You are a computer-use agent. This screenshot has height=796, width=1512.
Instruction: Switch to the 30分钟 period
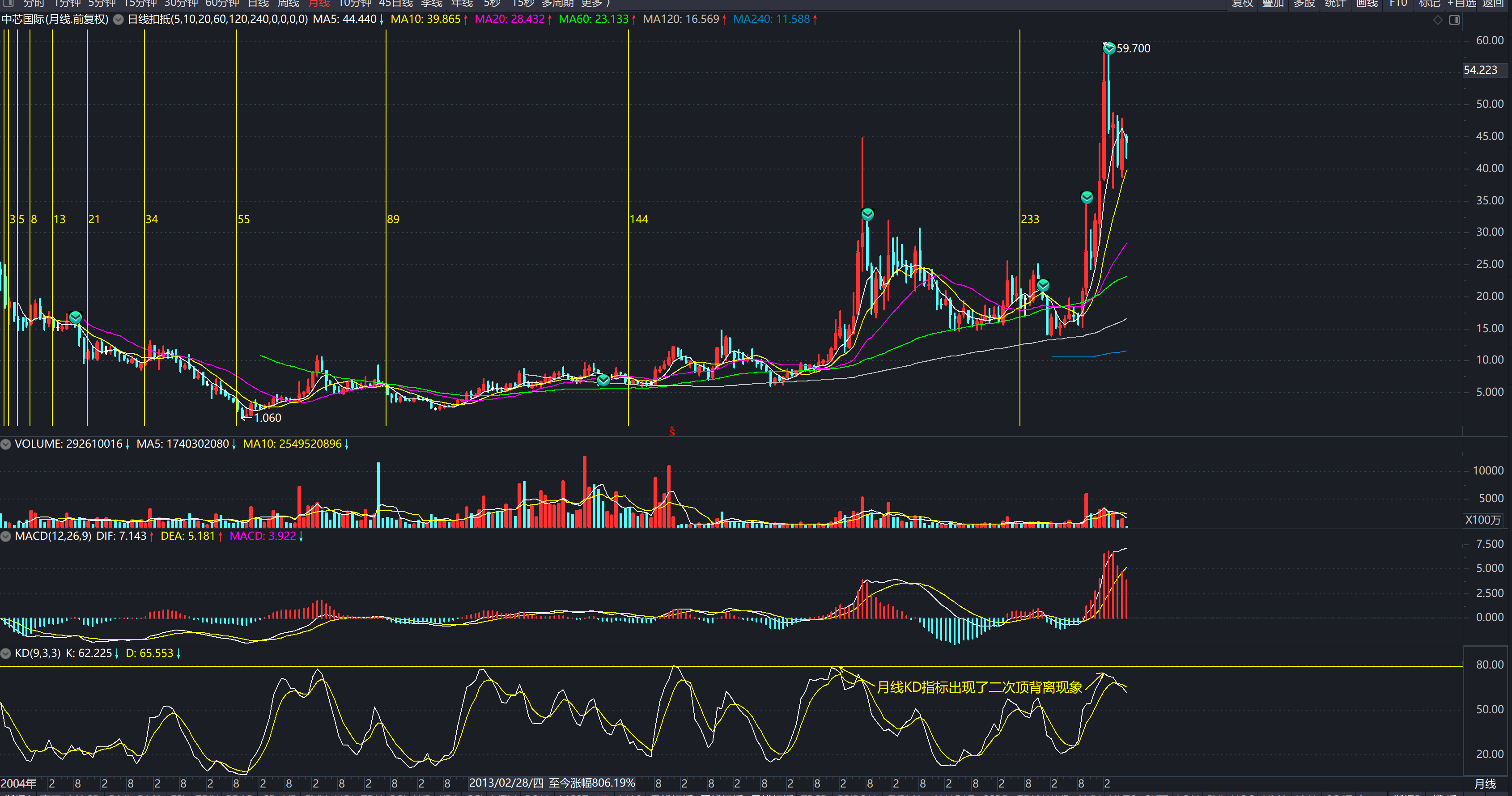pyautogui.click(x=181, y=4)
